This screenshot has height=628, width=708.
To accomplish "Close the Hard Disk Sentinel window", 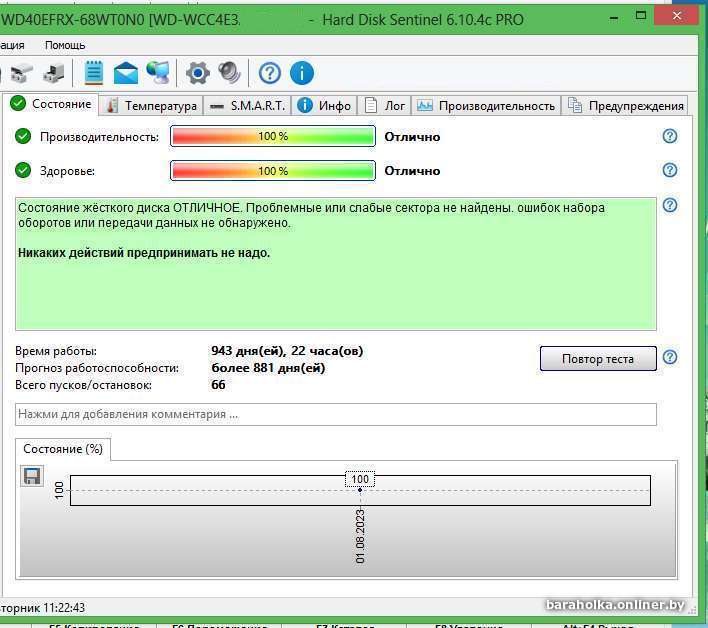I will tap(676, 16).
